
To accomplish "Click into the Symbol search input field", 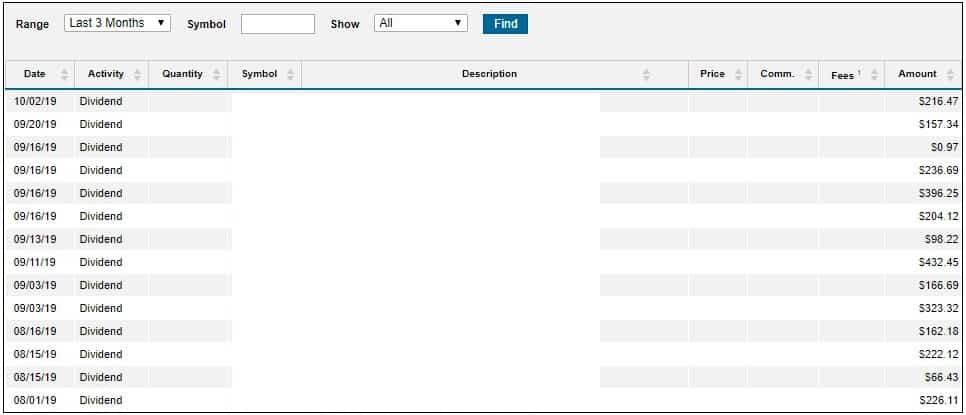I will [x=278, y=24].
